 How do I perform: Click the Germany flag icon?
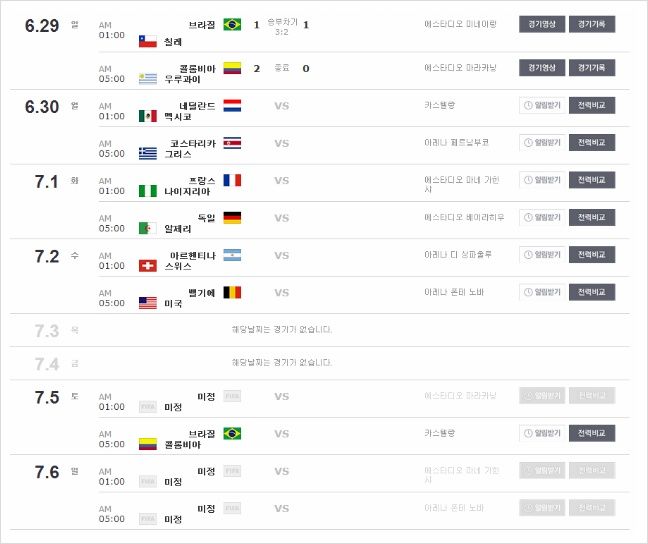(x=232, y=217)
